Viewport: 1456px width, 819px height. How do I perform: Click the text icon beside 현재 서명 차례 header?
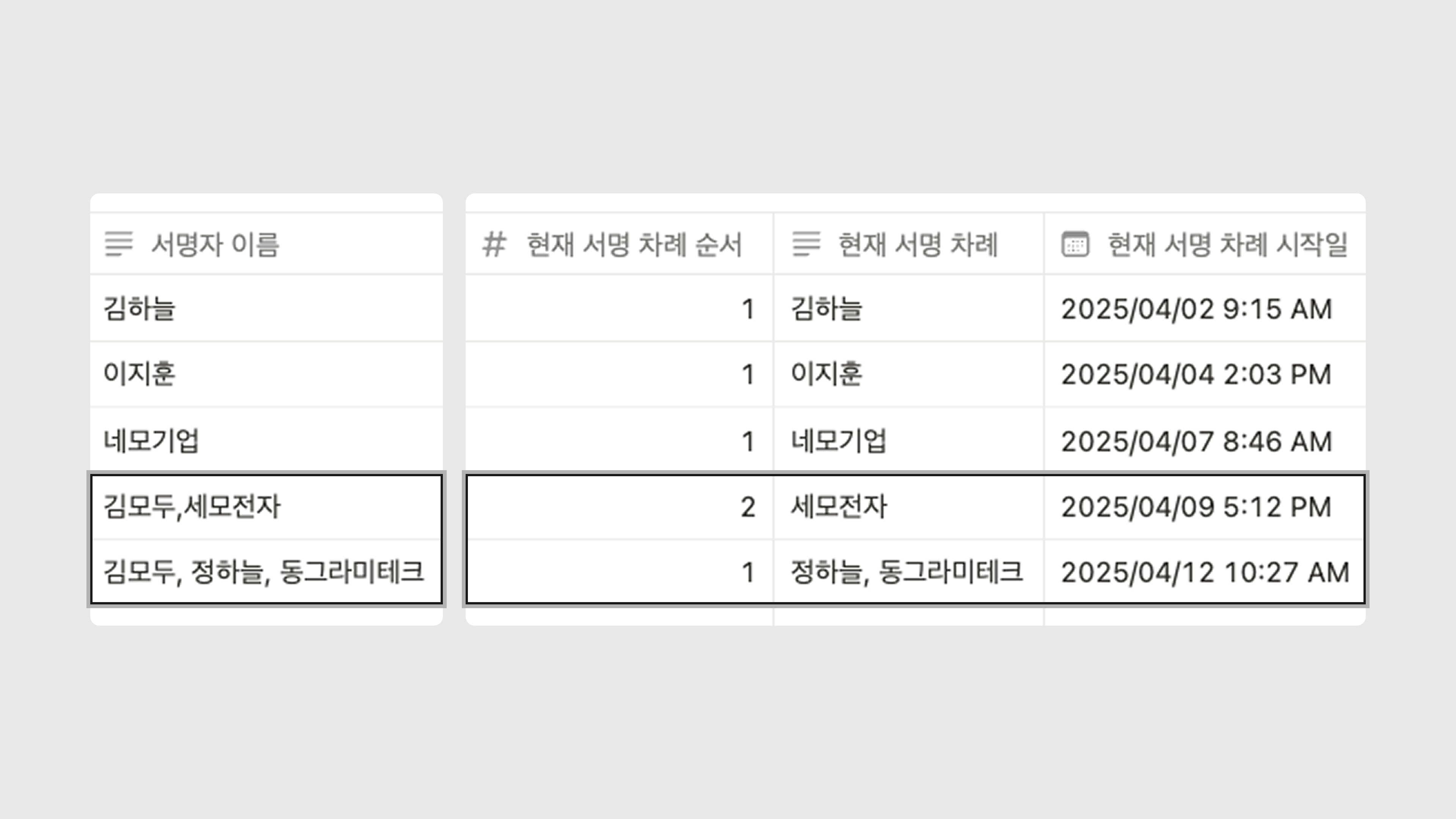tap(806, 244)
